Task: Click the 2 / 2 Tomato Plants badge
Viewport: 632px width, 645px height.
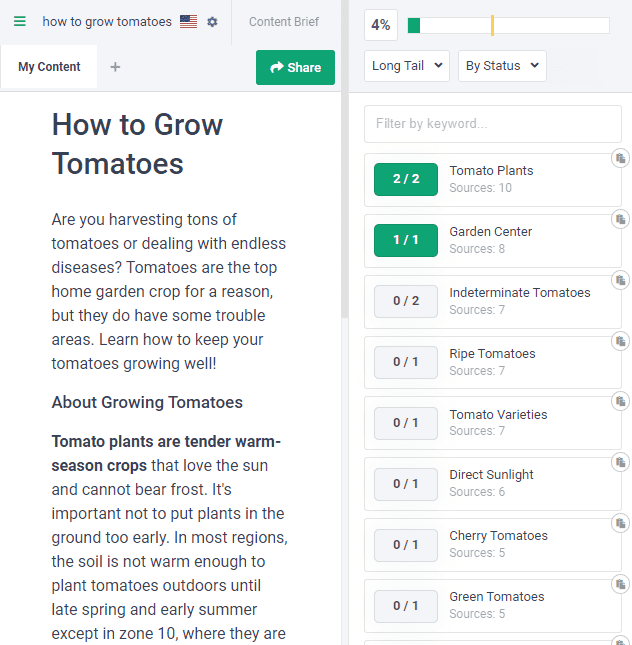Action: (x=406, y=179)
